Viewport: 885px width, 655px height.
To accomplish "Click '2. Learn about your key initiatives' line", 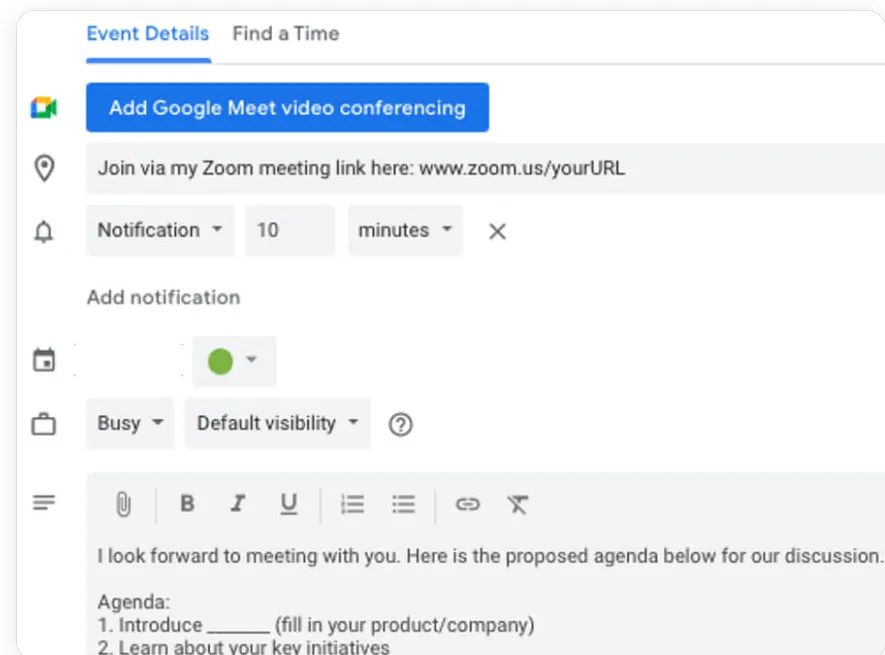I will tap(243, 647).
